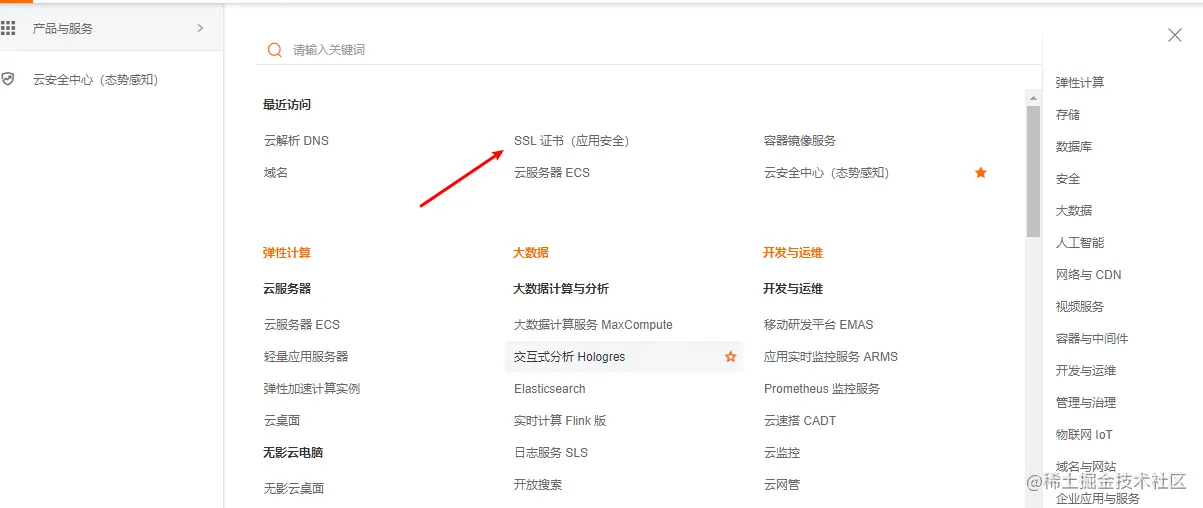The image size is (1203, 508).
Task: Open SSL 证书 (应用安全)
Action: click(x=571, y=141)
